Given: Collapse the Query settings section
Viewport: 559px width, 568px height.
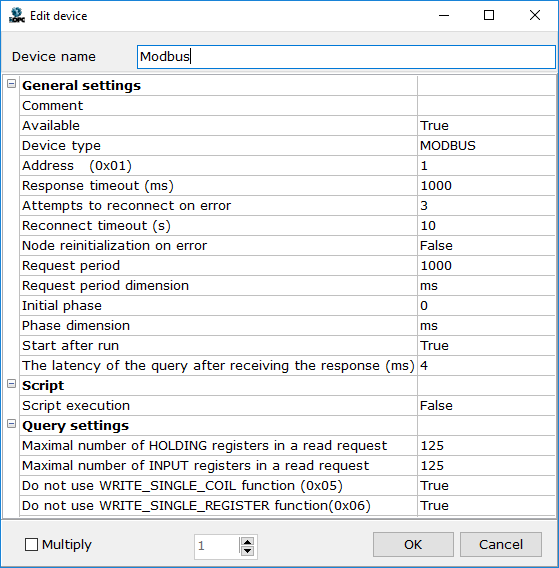Looking at the screenshot, I should point(12,423).
